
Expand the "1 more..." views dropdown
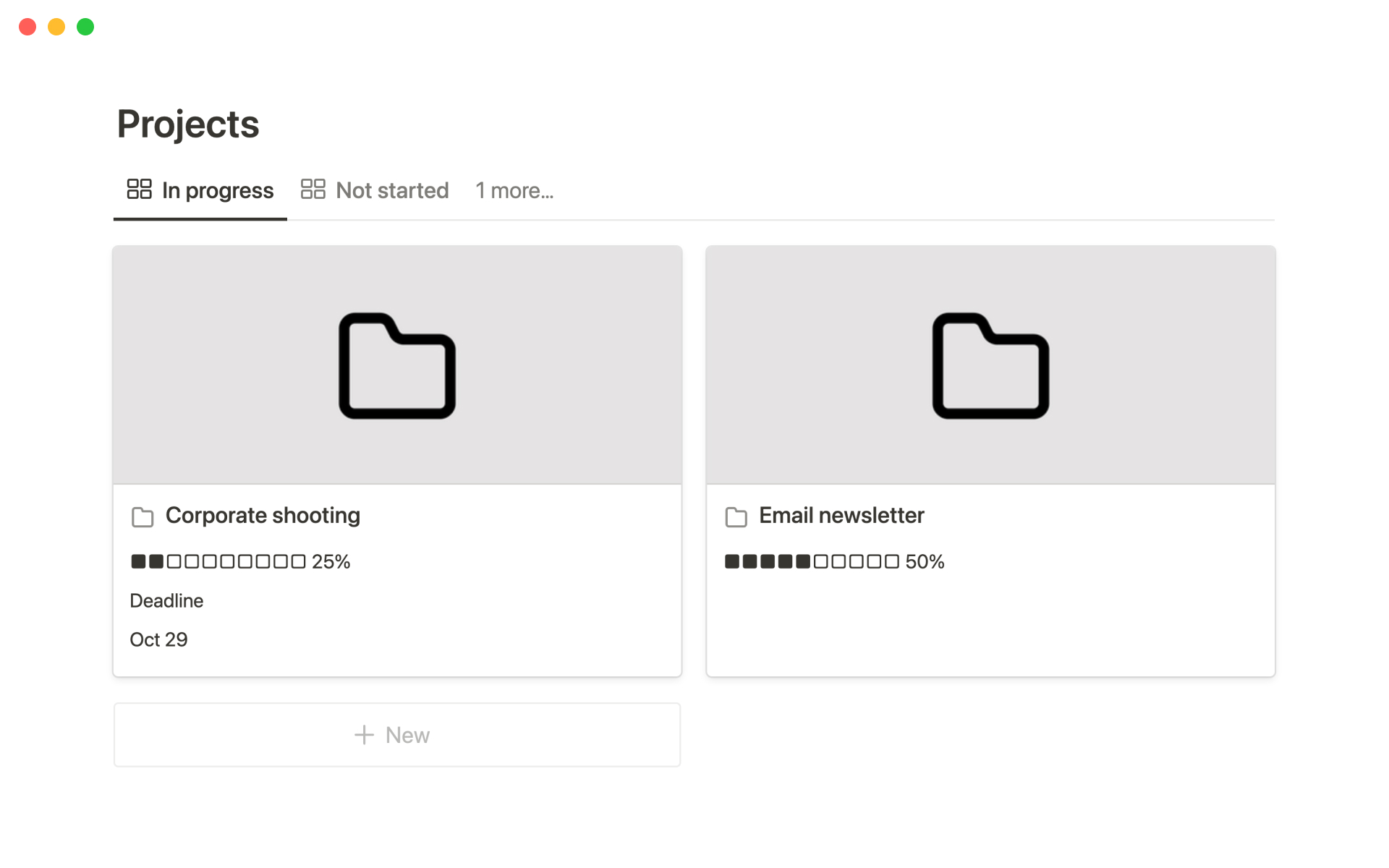pyautogui.click(x=514, y=190)
